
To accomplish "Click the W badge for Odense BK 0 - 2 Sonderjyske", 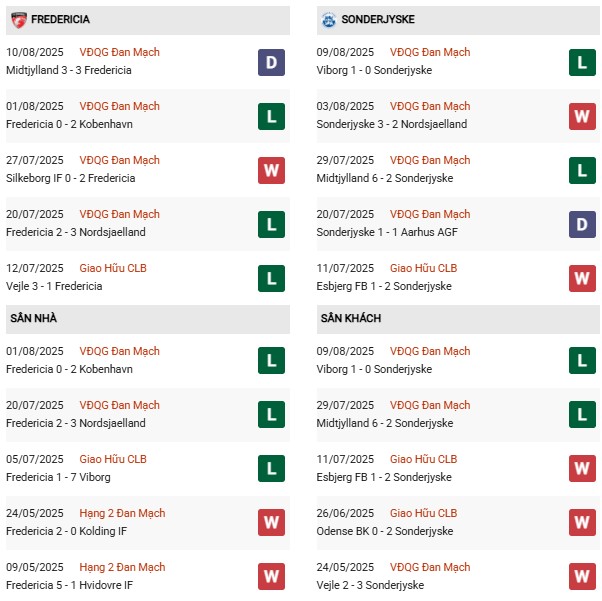I will (582, 523).
